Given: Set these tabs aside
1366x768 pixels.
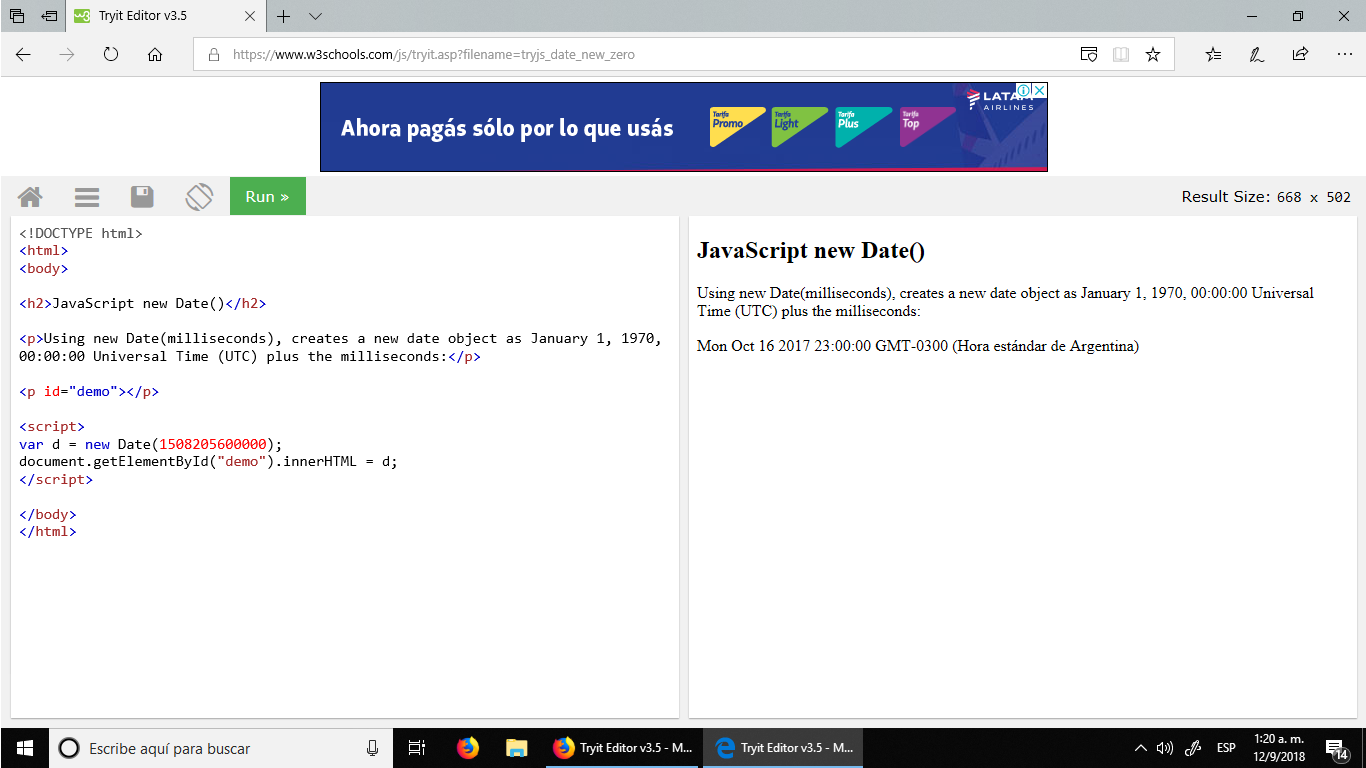Looking at the screenshot, I should [49, 16].
